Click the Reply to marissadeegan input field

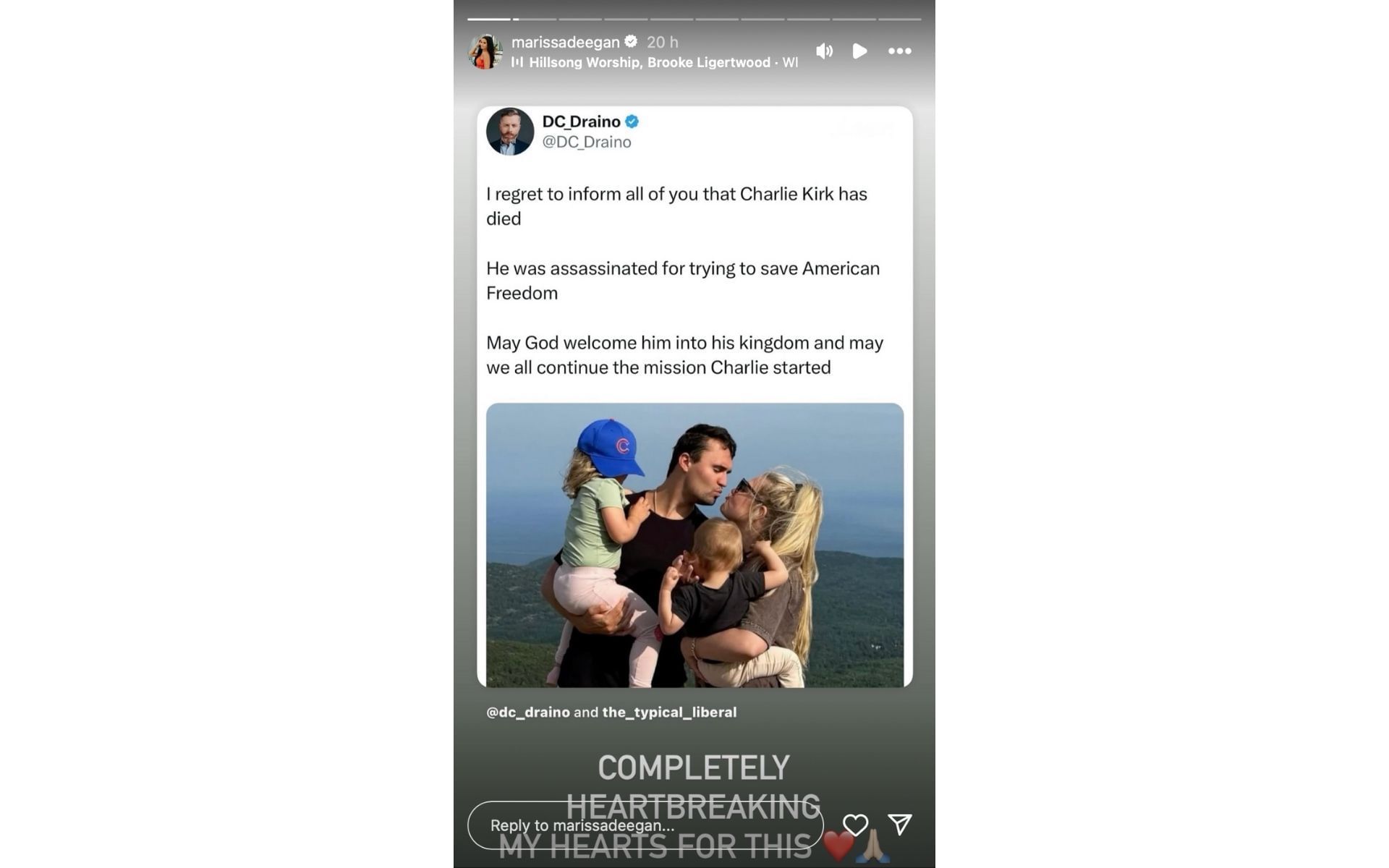click(645, 825)
